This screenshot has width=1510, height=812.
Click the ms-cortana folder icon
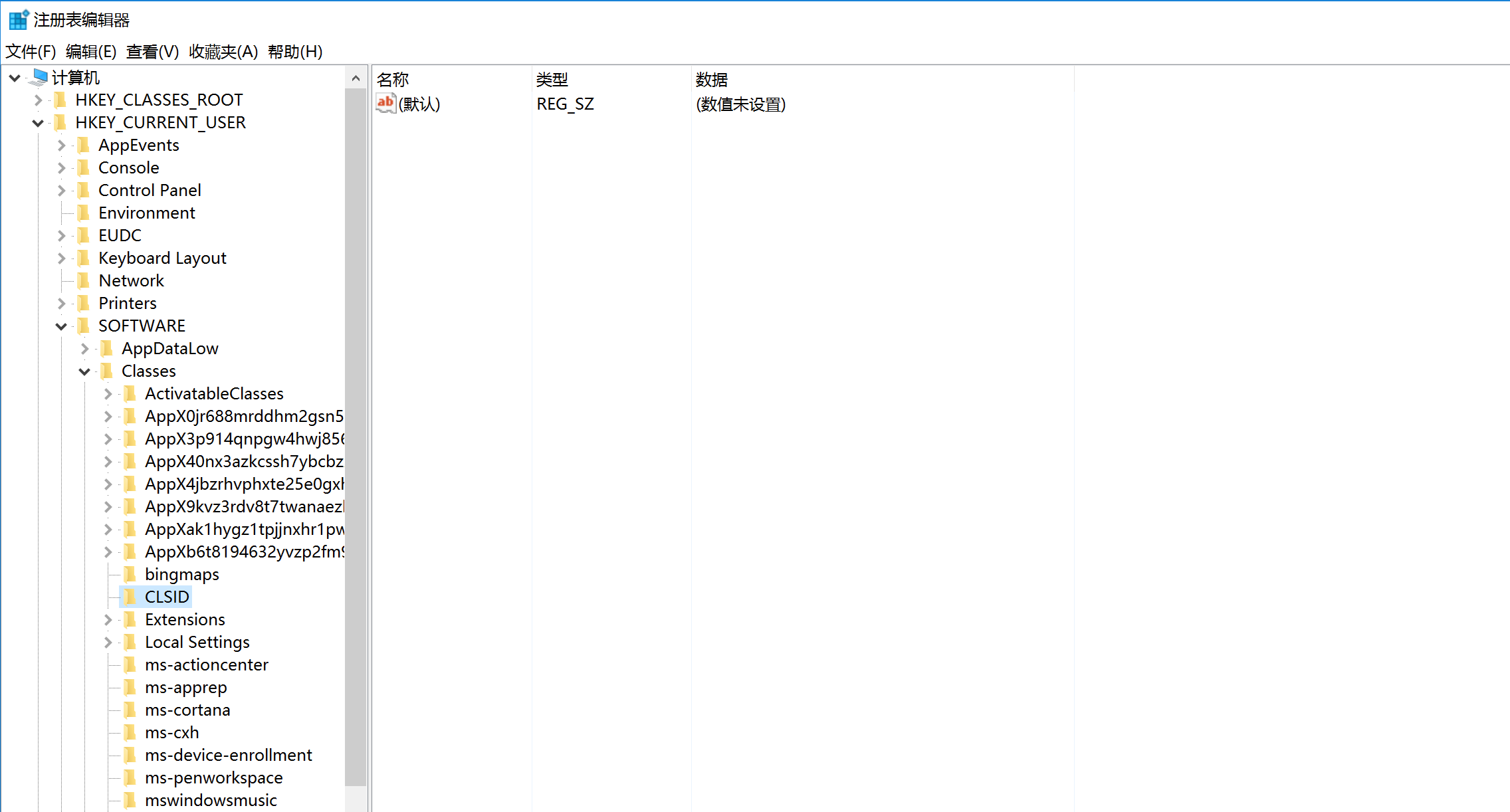tap(130, 710)
